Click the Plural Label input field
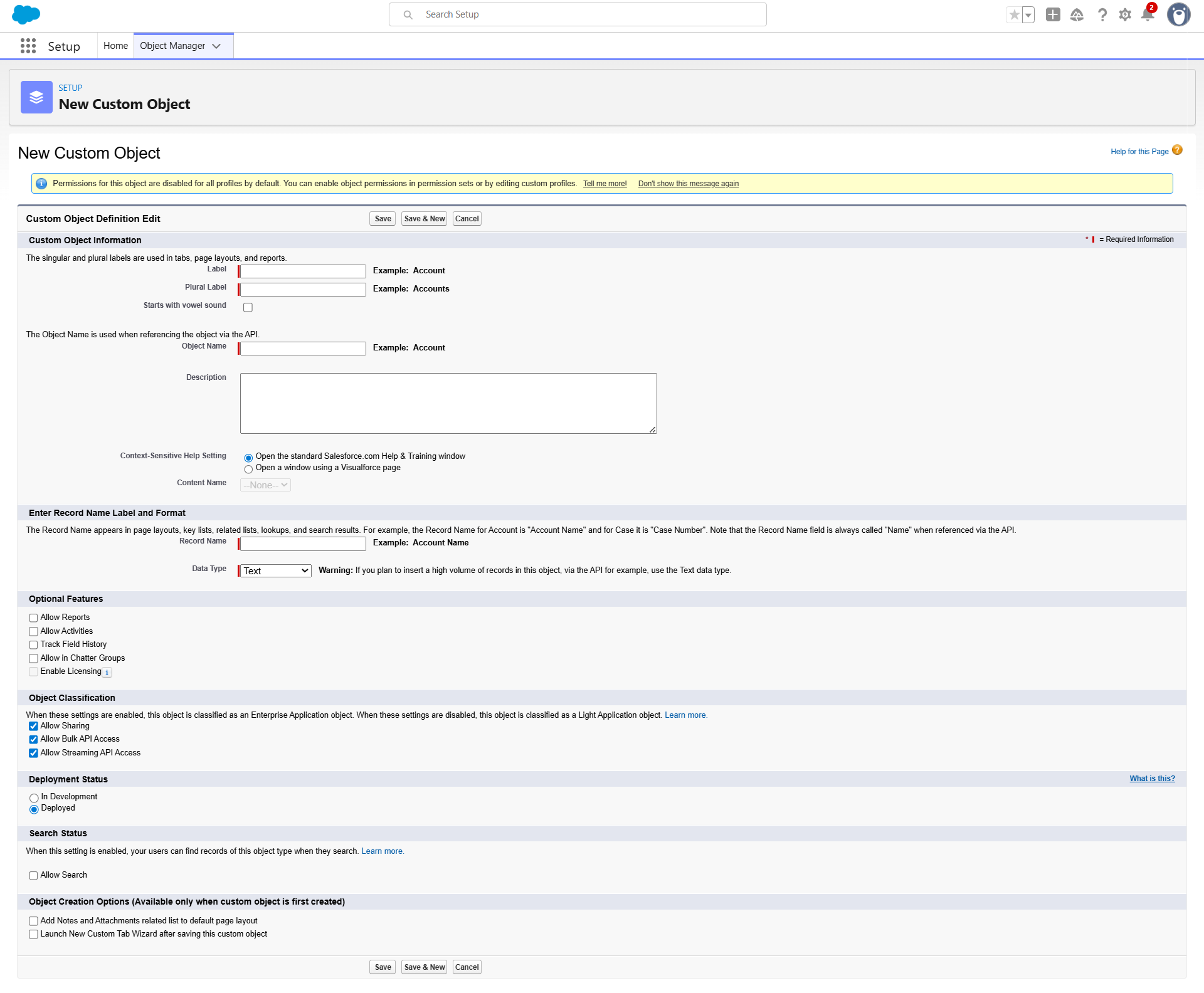Viewport: 1204px width, 993px height. [303, 290]
